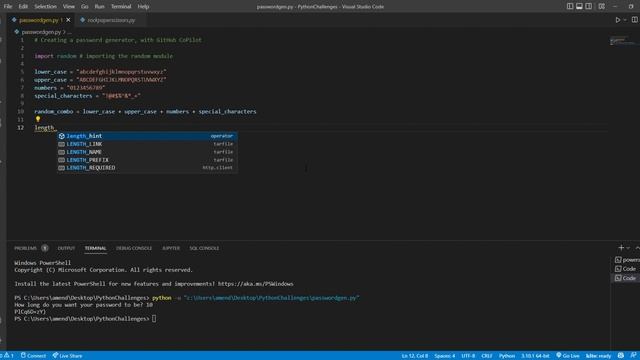Select the Terminal panel tab
Screen dimensions: 640x360
click(x=96, y=248)
